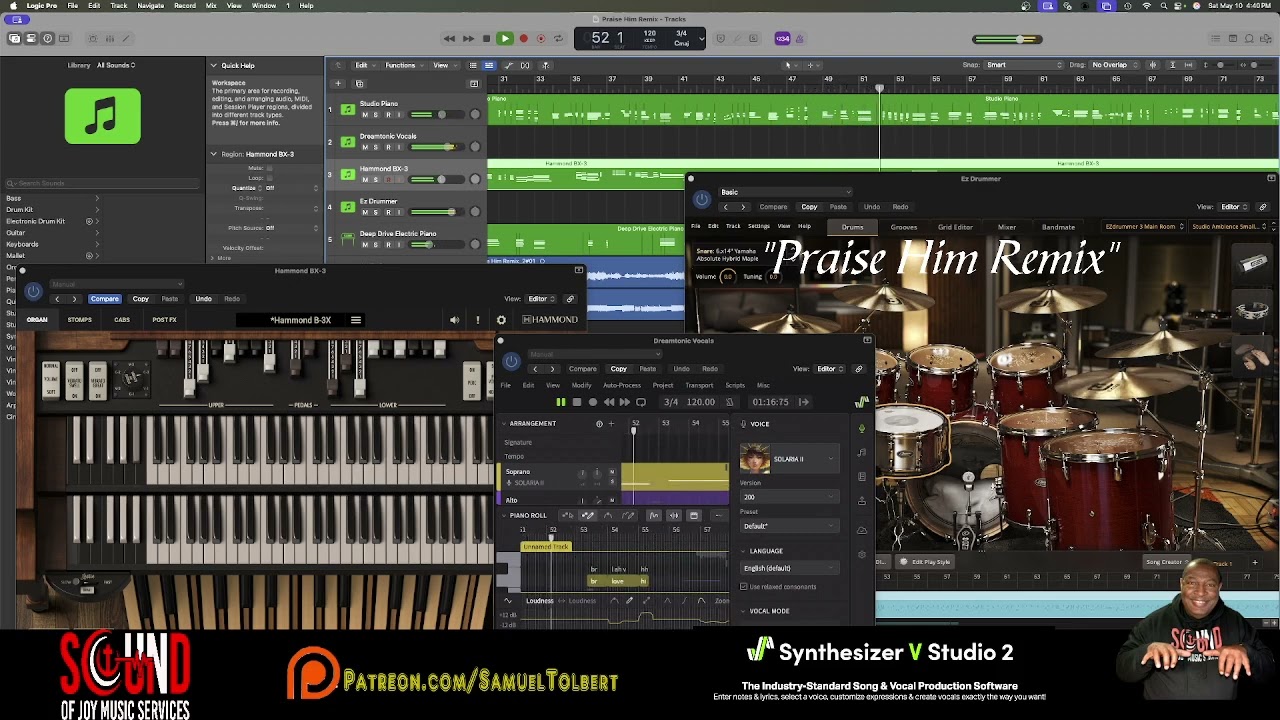Collapse the Quick Help section
Viewport: 1280px width, 720px height.
pyautogui.click(x=213, y=65)
